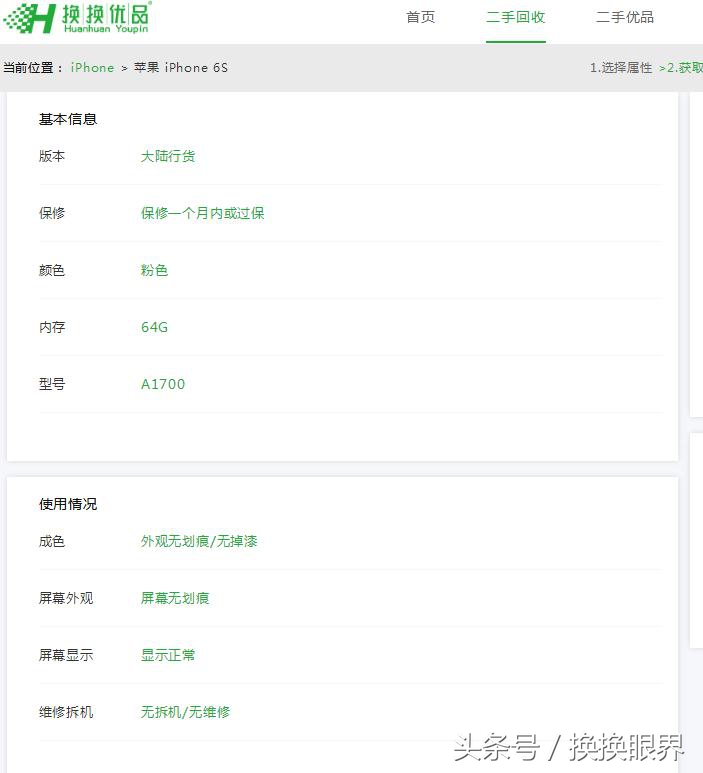
Task: Click the 苹果 iPhone 6S breadcrumb
Action: pyautogui.click(x=181, y=68)
